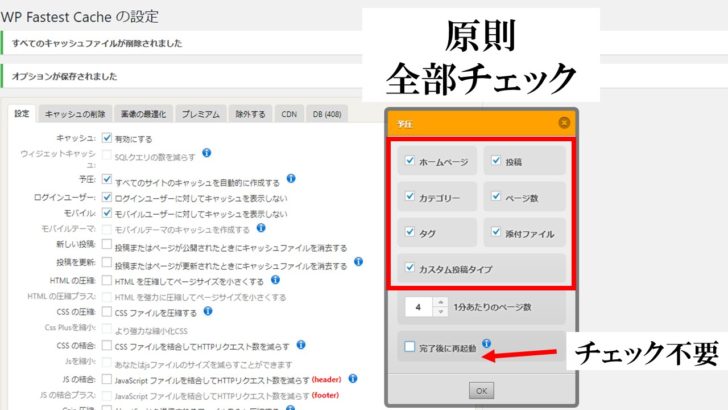
Task: Click the disabled JS の結合プラス (footer) checkbox
Action: click(107, 396)
